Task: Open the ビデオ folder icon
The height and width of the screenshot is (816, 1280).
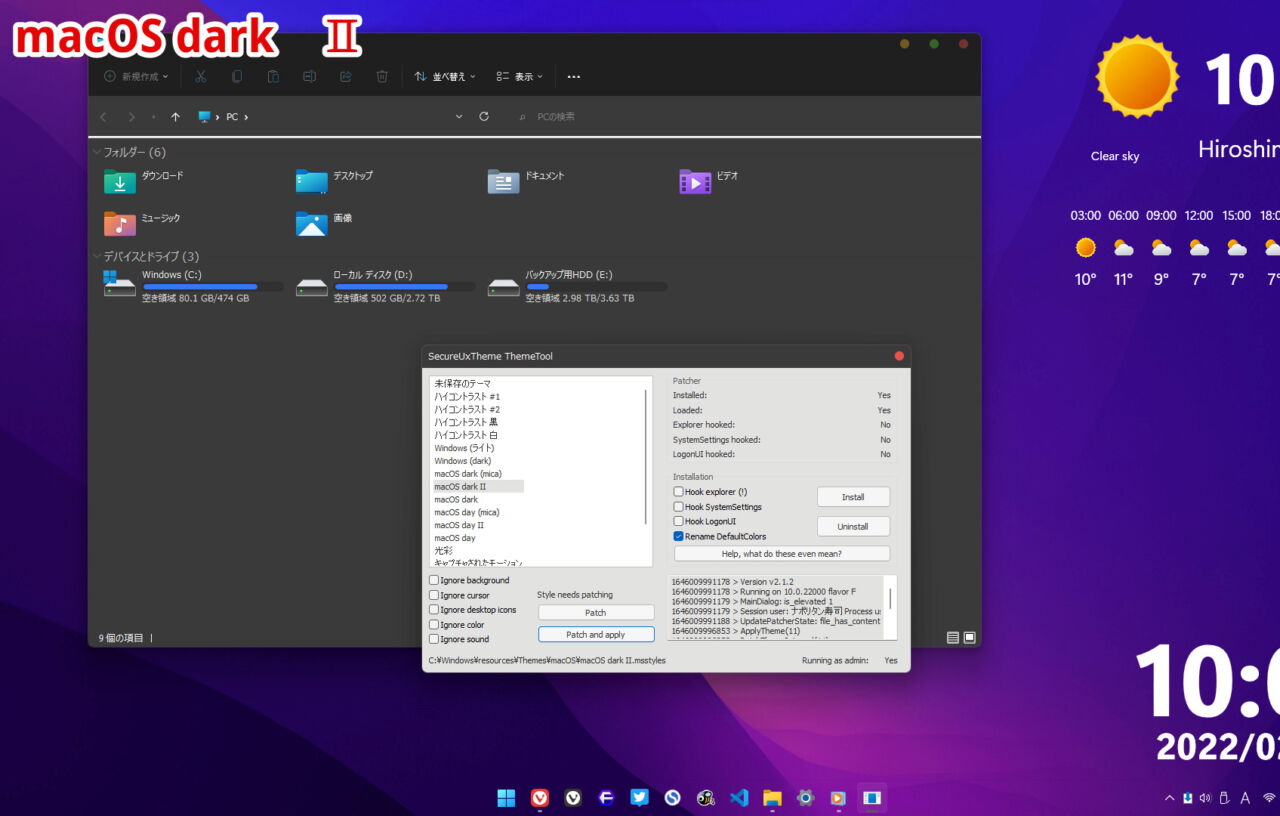Action: pyautogui.click(x=695, y=182)
